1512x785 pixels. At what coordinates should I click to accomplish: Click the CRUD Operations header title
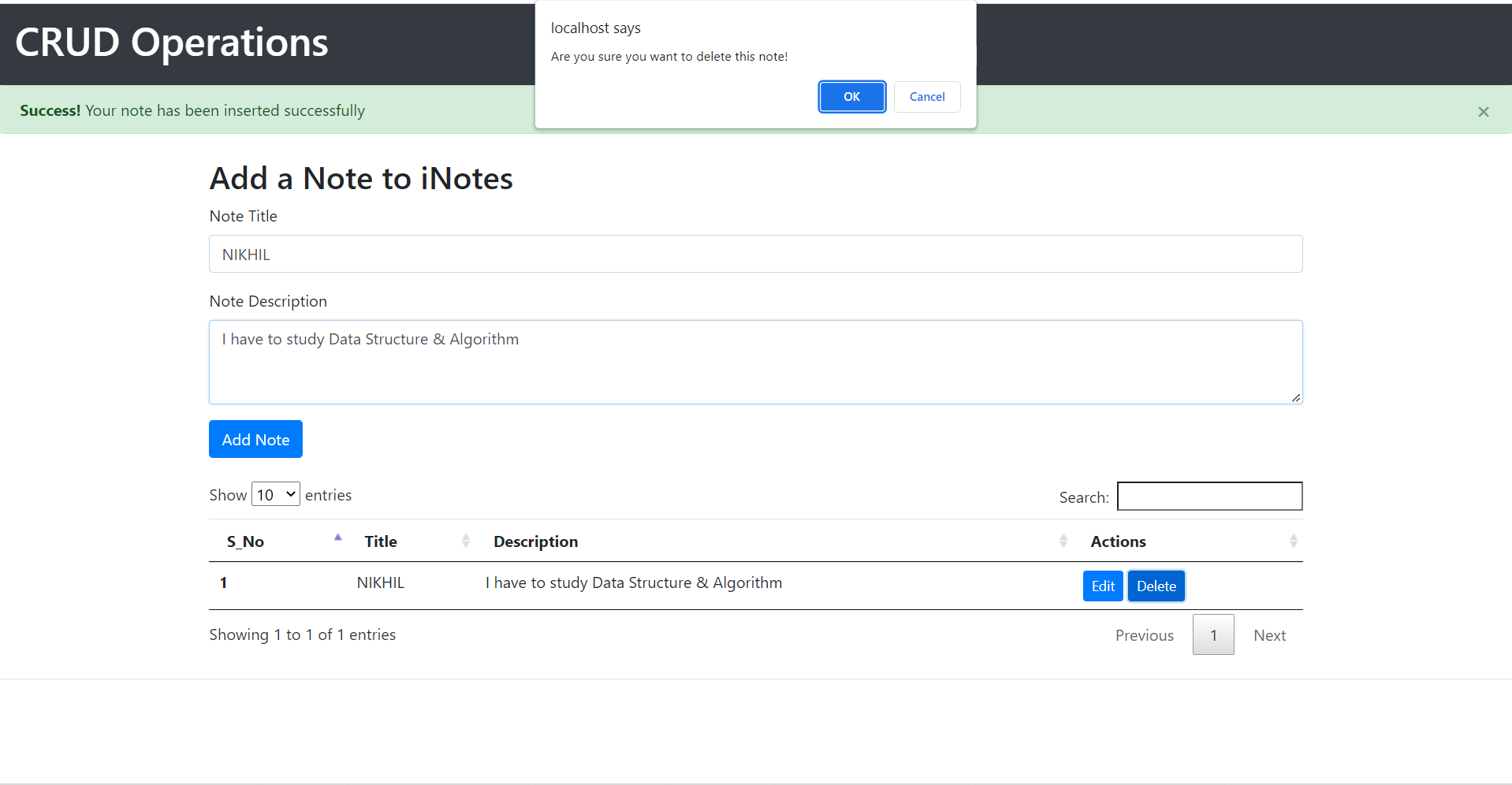tap(172, 43)
